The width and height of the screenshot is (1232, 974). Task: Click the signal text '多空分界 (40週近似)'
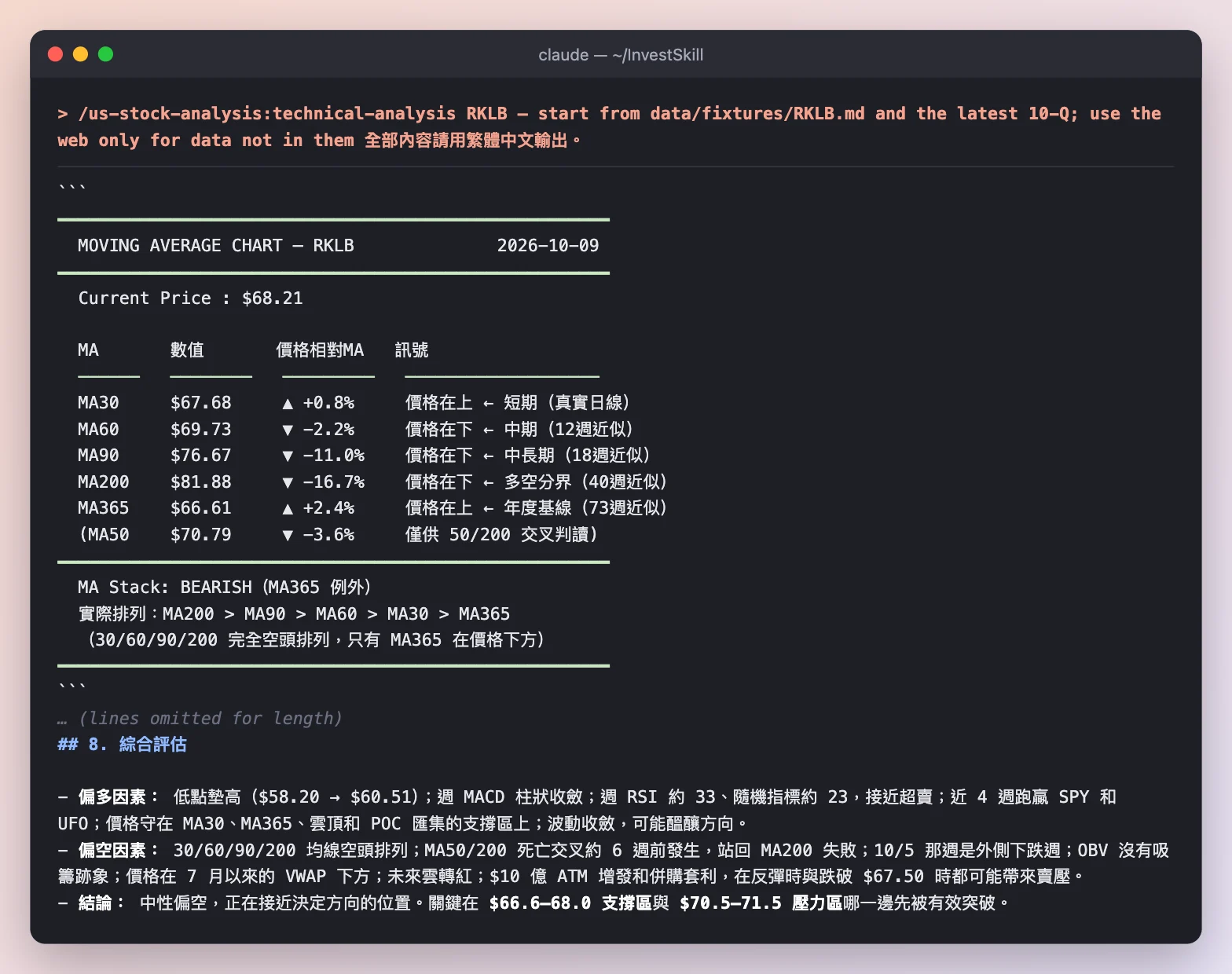(585, 482)
